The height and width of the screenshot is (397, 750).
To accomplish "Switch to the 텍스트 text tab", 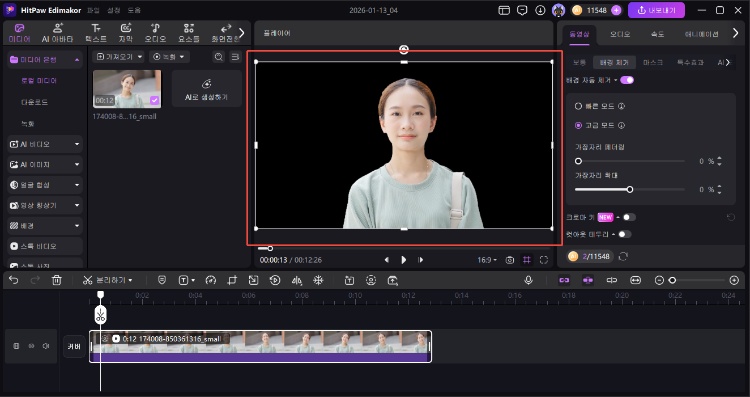I will (x=96, y=33).
